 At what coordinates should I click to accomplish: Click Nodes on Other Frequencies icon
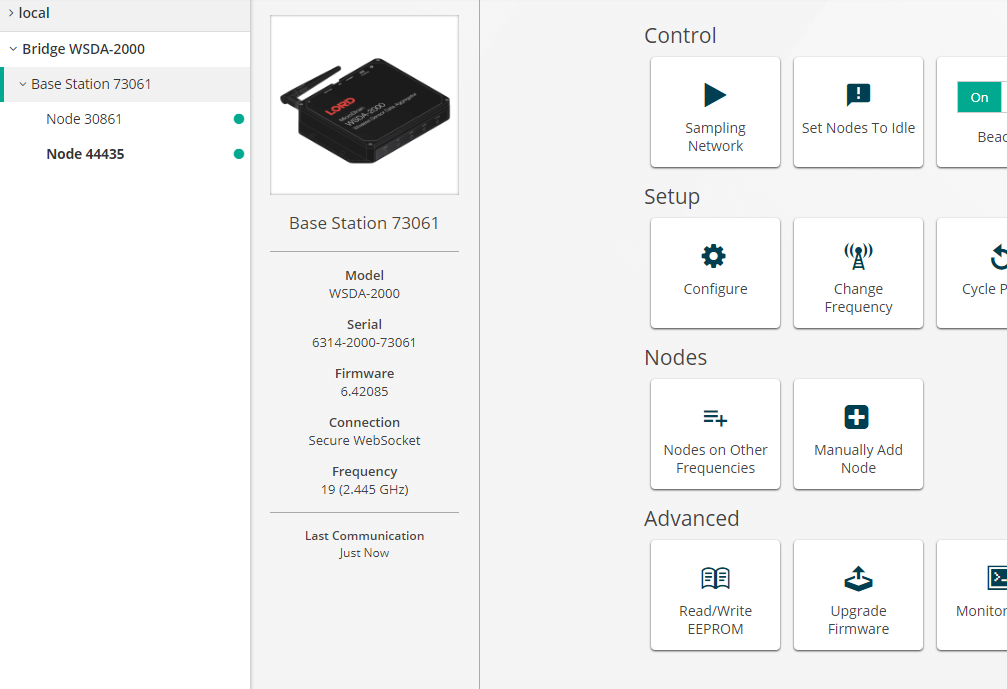point(714,417)
